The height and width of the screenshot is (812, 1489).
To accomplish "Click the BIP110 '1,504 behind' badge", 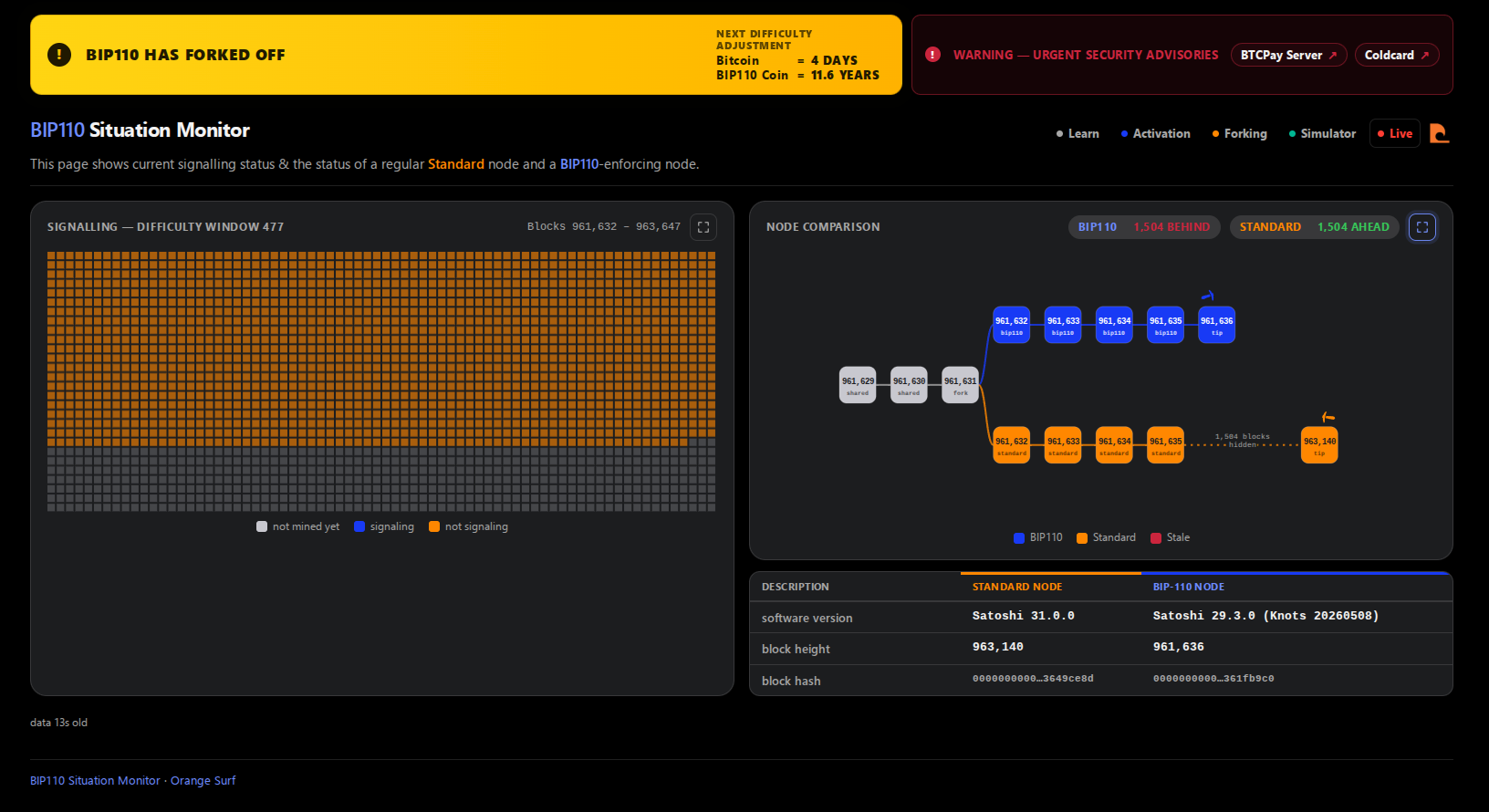I will tap(1144, 227).
